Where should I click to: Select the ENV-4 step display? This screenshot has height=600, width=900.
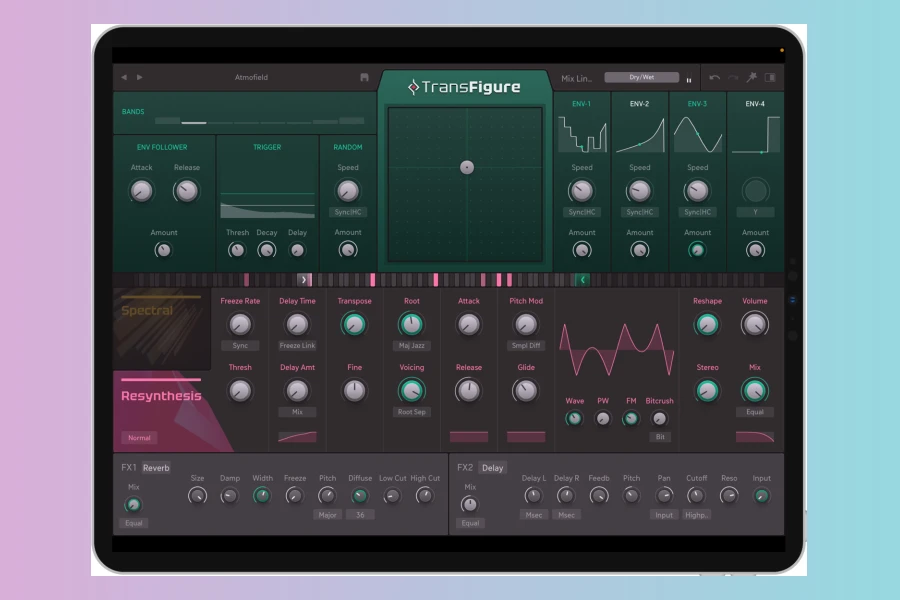tap(755, 134)
